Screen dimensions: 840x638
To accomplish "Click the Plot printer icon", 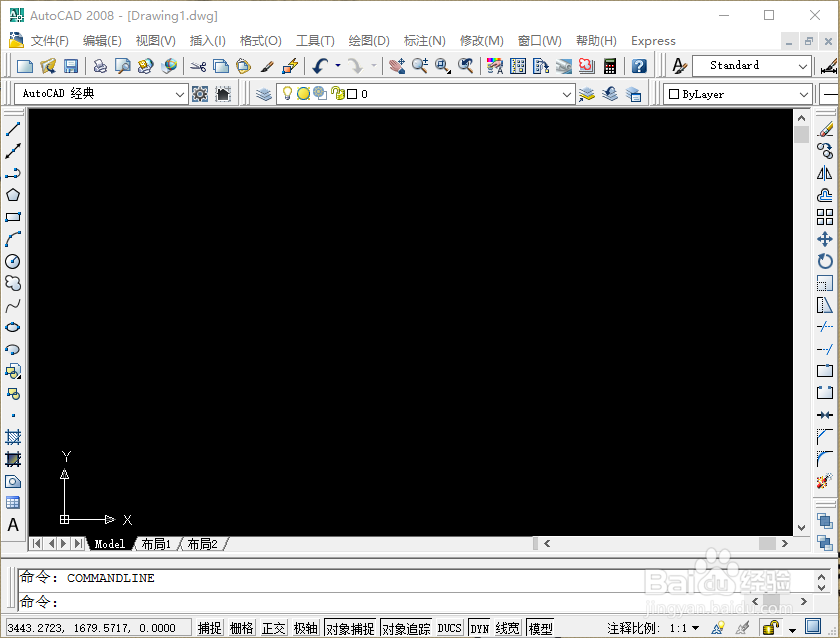I will (x=100, y=66).
